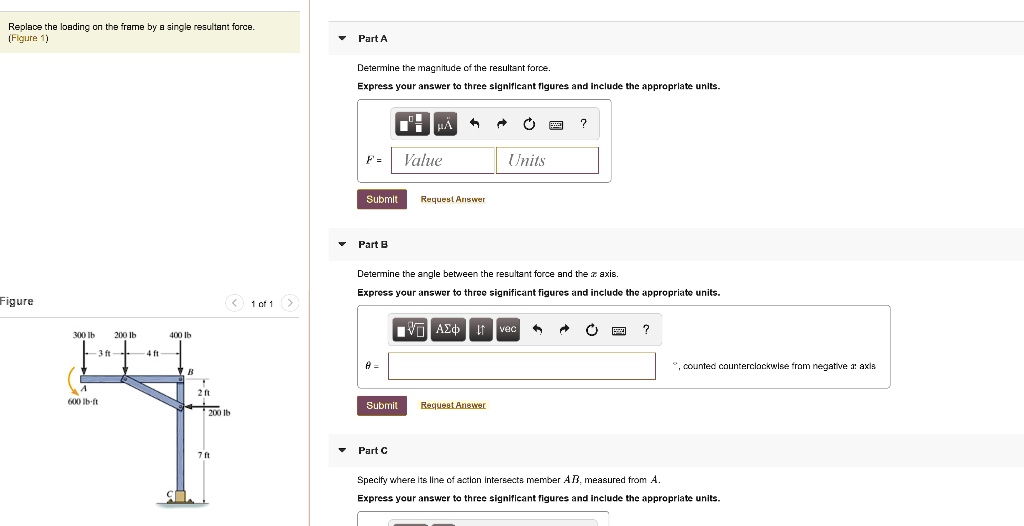Viewport: 1024px width, 526px height.
Task: Collapse Part B section triangle
Action: [x=342, y=244]
